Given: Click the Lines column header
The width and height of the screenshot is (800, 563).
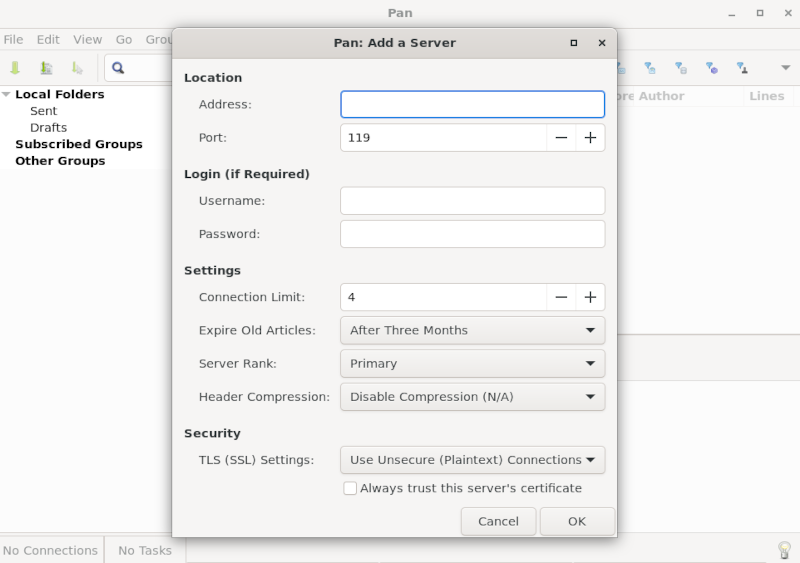Looking at the screenshot, I should point(767,96).
